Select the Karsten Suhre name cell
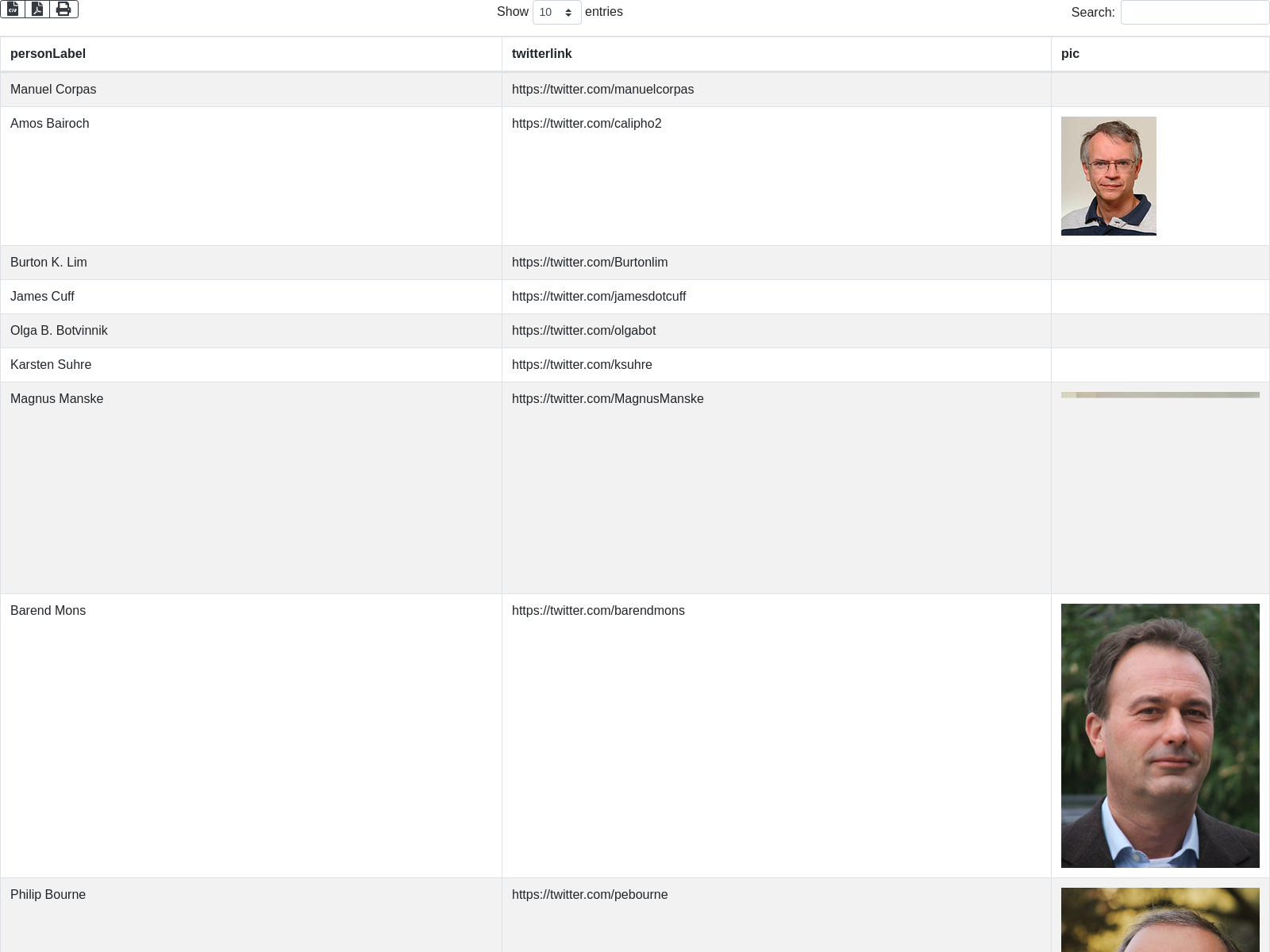The width and height of the screenshot is (1270, 952). pos(51,365)
